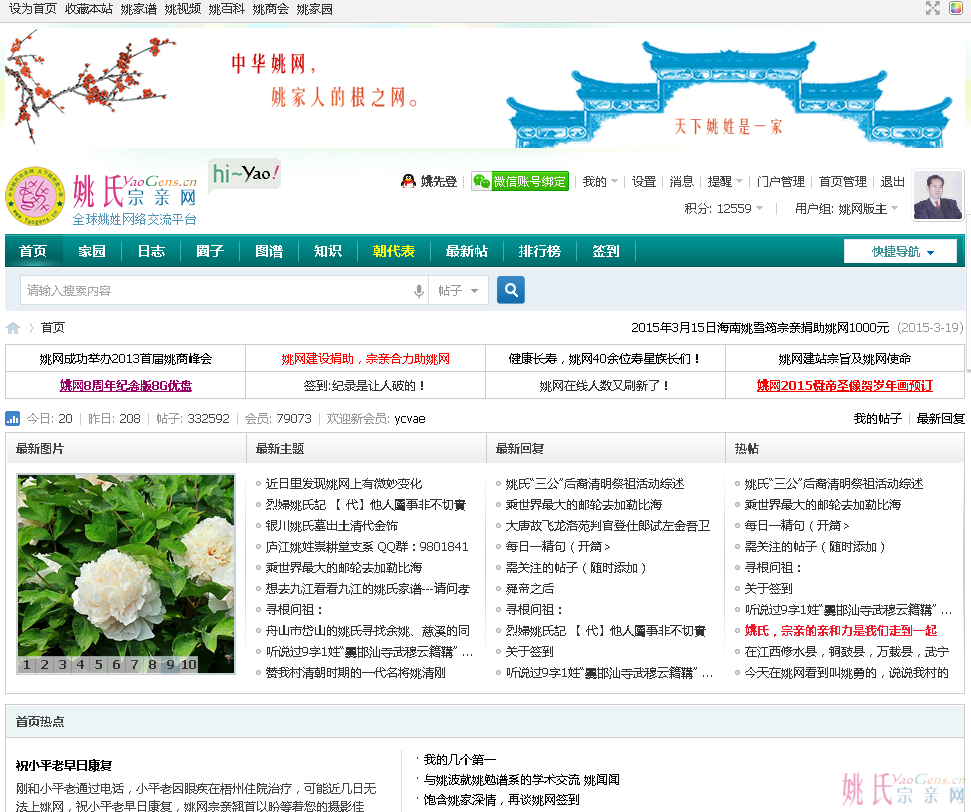
Task: Open the 我的 dropdown menu
Action: pyautogui.click(x=600, y=181)
